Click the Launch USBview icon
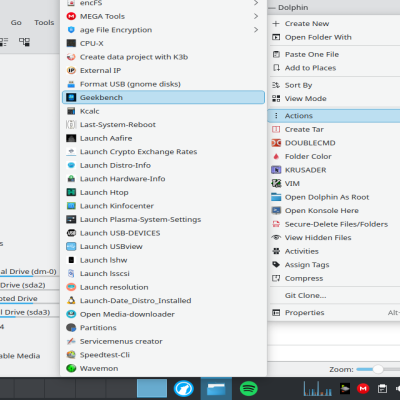This screenshot has height=400, width=400. 71,246
